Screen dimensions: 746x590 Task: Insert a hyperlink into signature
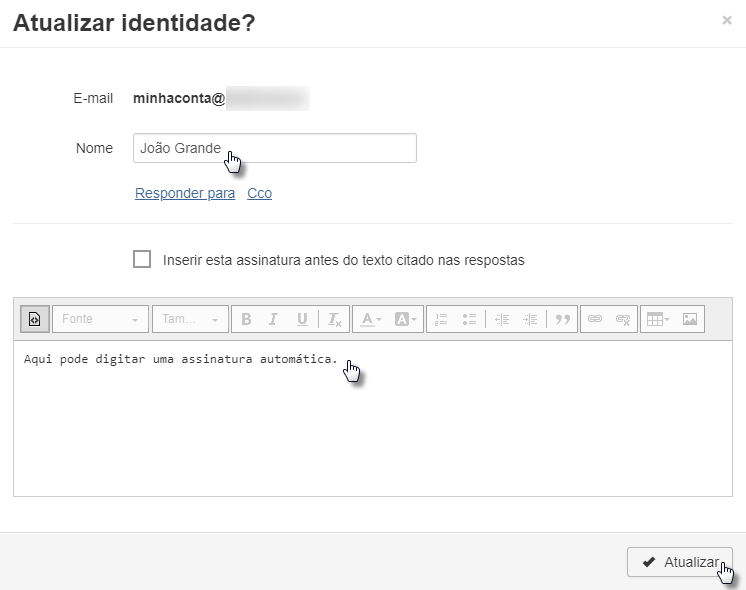pos(595,319)
